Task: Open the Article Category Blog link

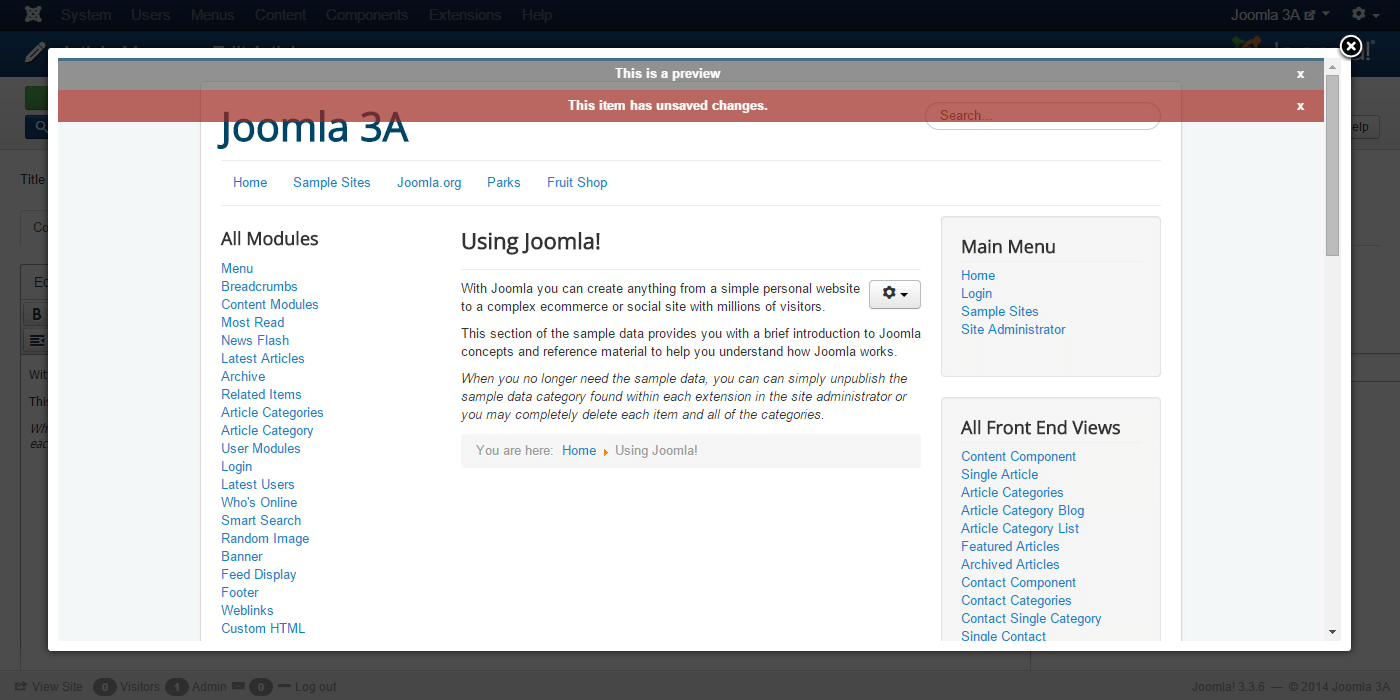Action: click(1023, 511)
